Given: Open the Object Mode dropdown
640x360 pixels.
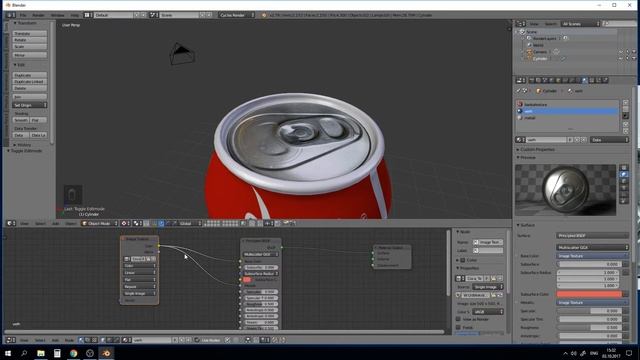Looking at the screenshot, I should 100,223.
